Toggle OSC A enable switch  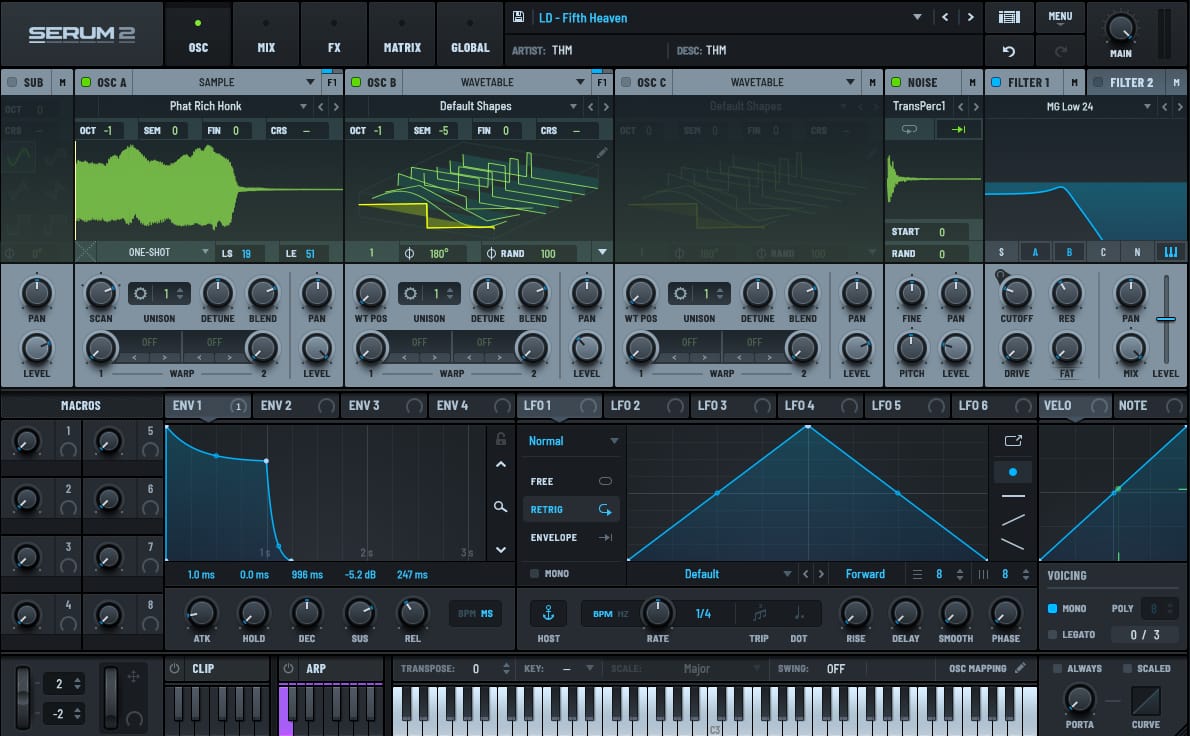86,82
